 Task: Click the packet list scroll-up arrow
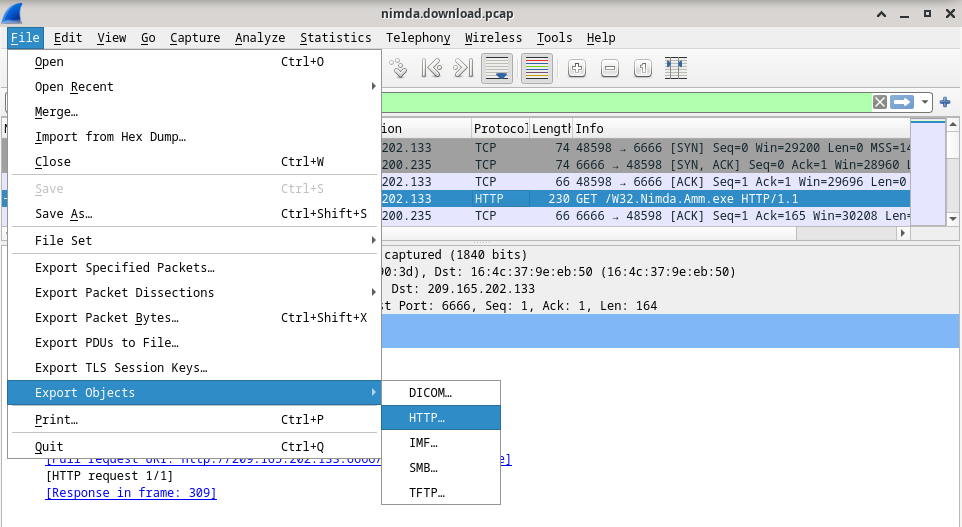point(953,125)
